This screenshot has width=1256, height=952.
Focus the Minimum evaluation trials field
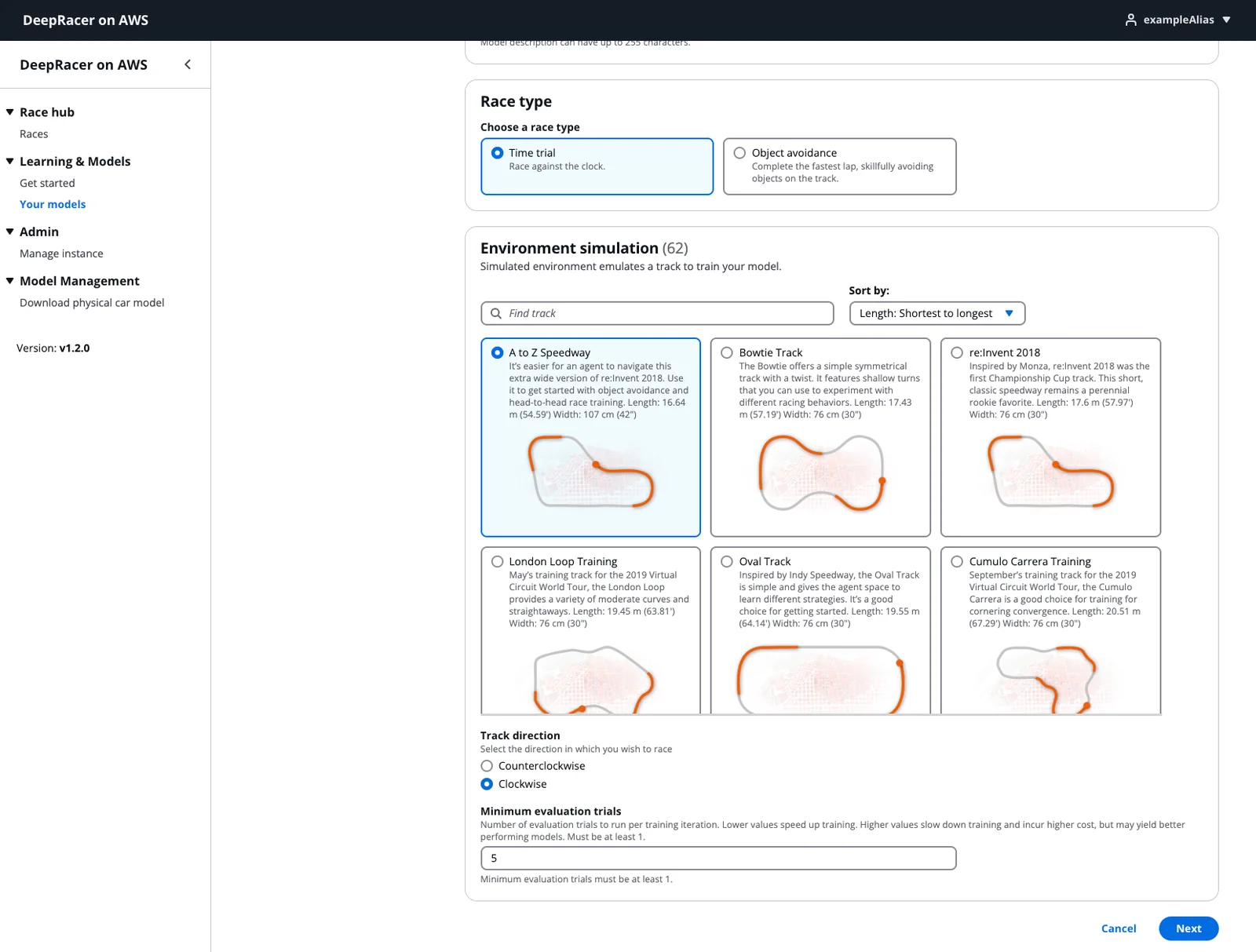718,858
